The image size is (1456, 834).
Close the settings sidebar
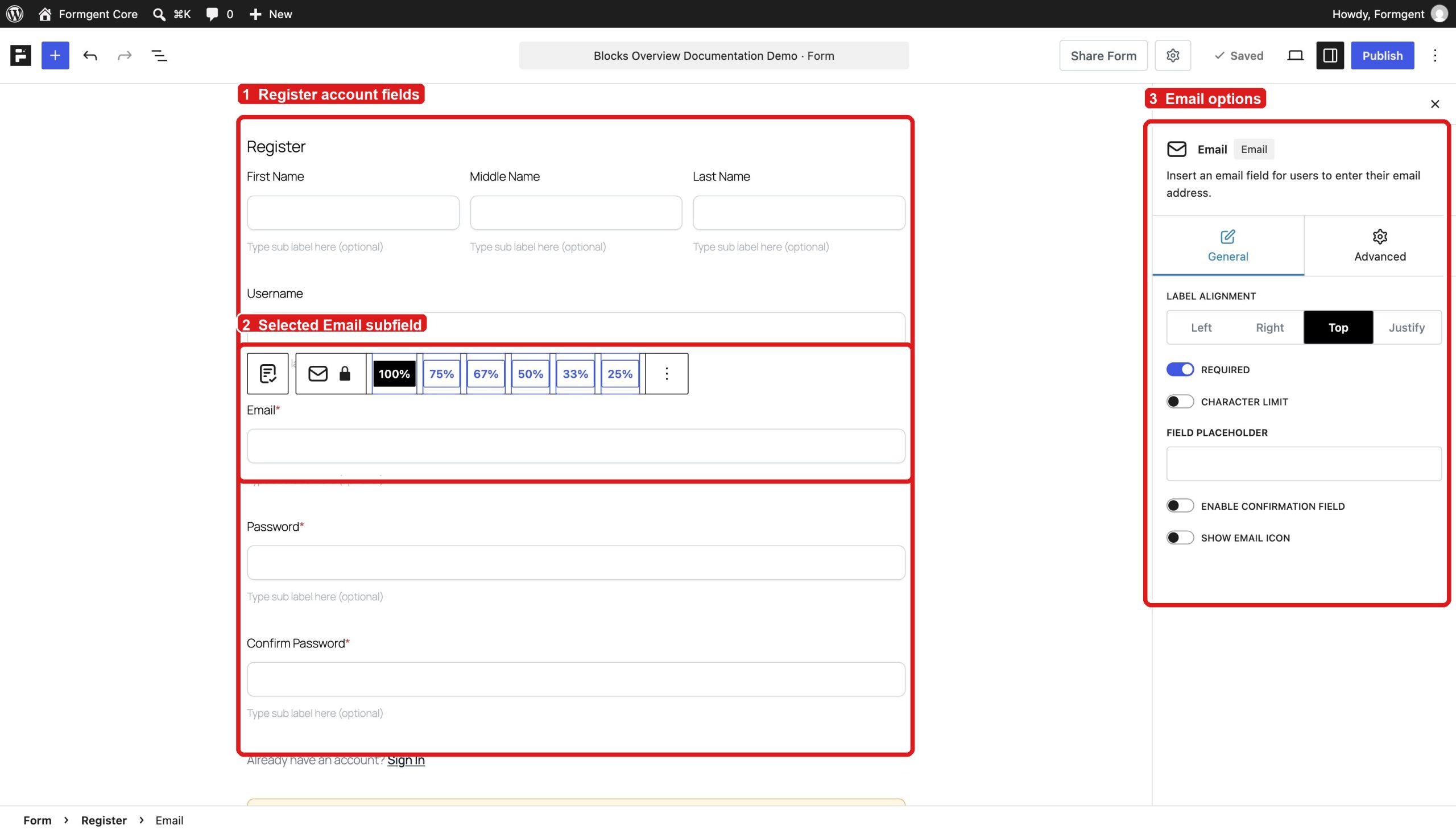[1435, 104]
